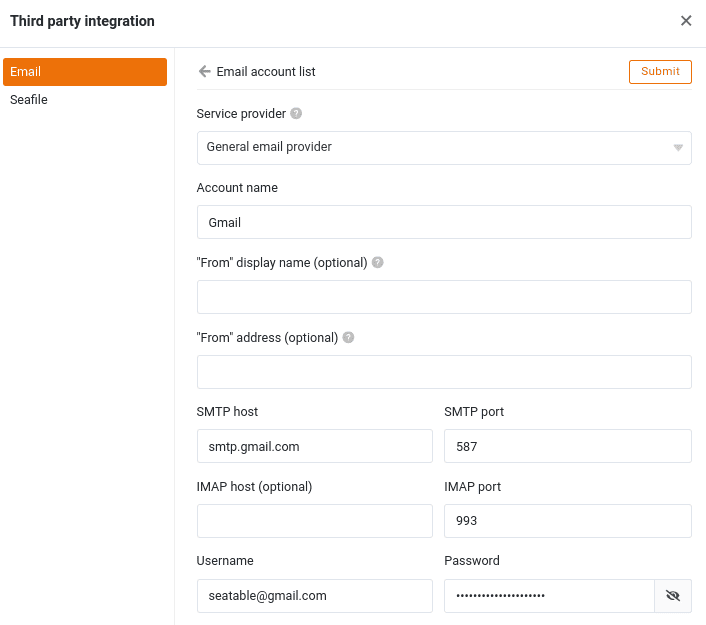
Task: Click the Account name field
Action: coord(444,222)
